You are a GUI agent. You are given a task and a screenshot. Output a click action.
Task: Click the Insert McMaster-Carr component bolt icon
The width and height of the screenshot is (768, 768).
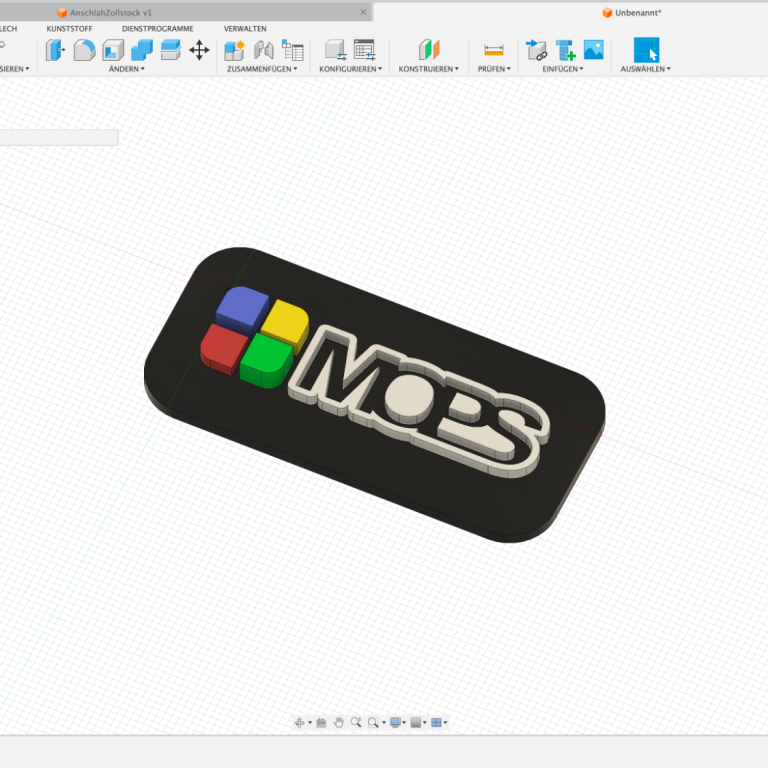(x=565, y=50)
